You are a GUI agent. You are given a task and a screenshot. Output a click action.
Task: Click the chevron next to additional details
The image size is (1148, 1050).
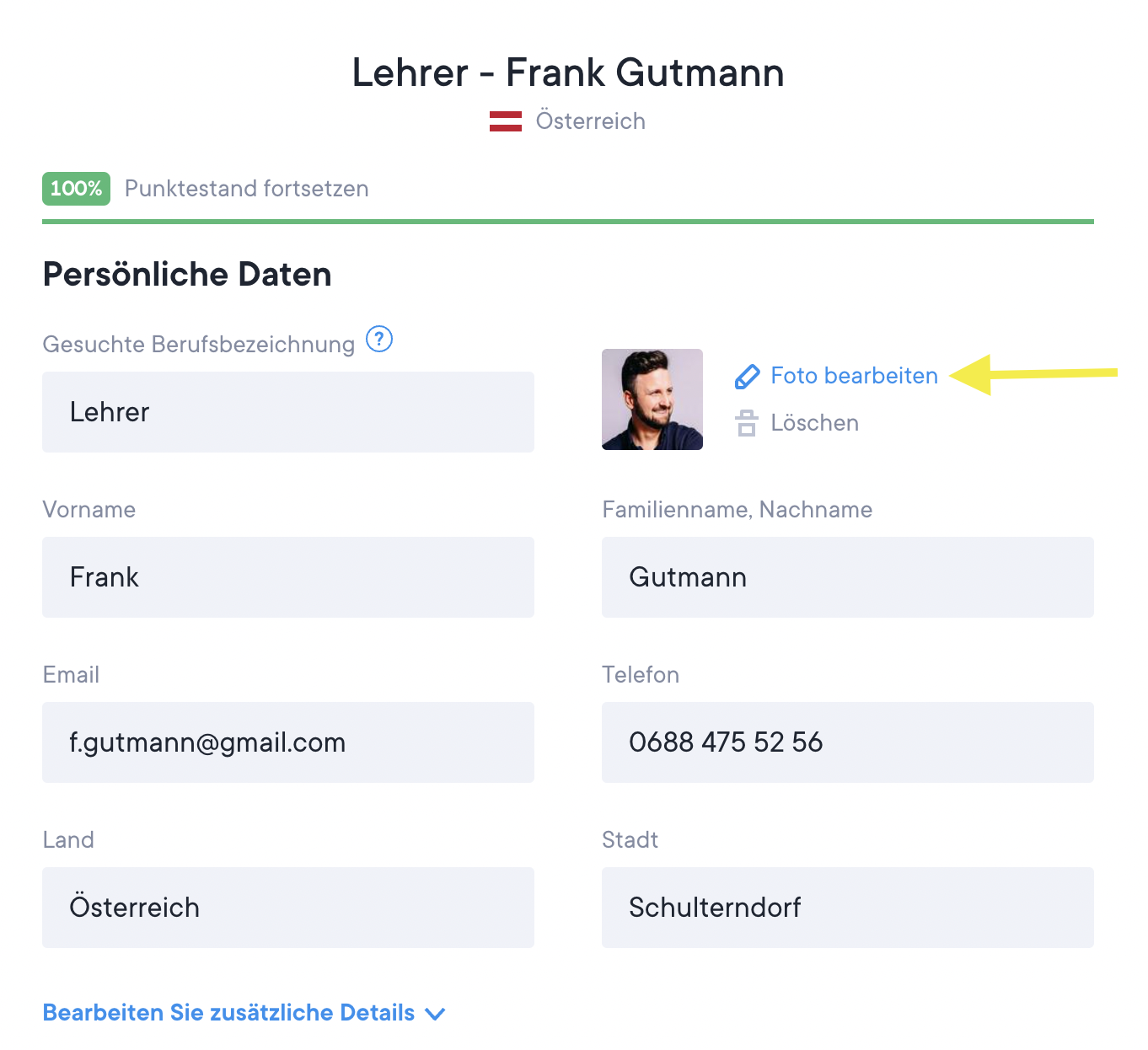[435, 1014]
